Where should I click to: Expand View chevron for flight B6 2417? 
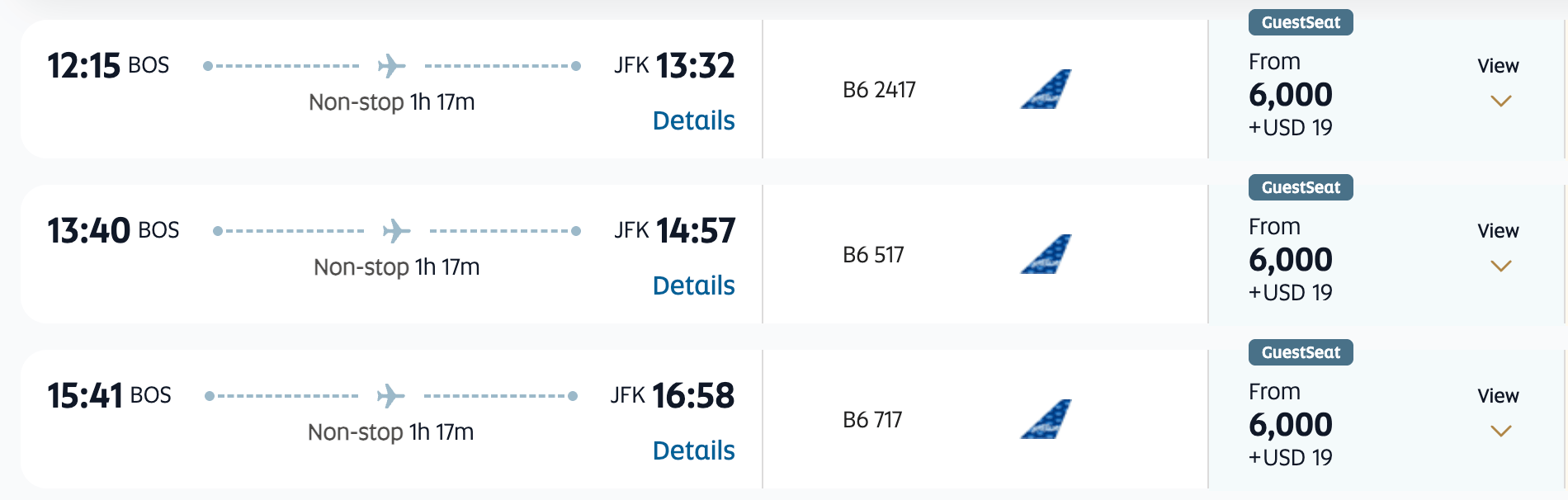(1500, 101)
